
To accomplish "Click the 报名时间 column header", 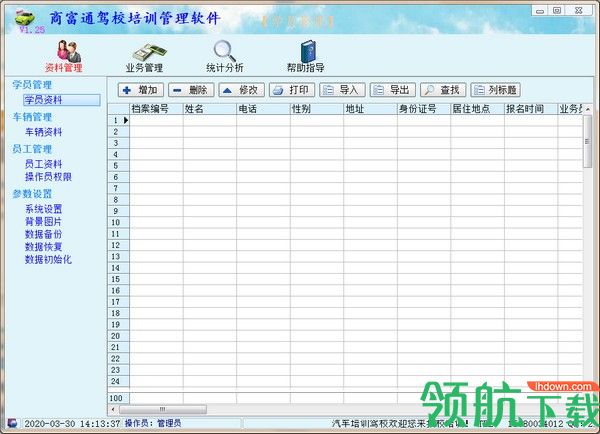I will 531,109.
